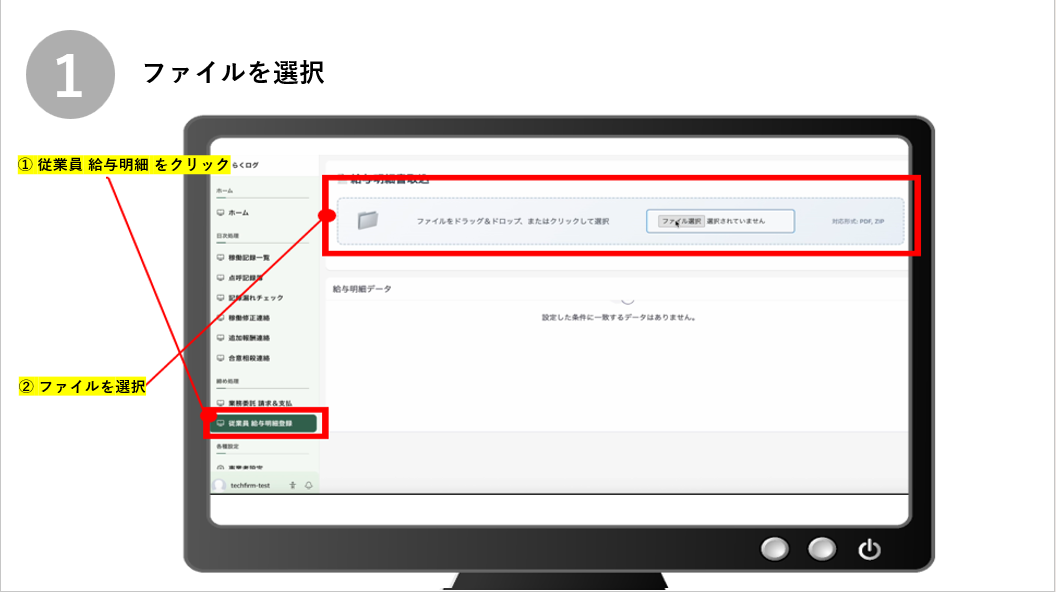Open the 従業員 給与明細登録 menu item
This screenshot has width=1056, height=592.
coord(263,424)
